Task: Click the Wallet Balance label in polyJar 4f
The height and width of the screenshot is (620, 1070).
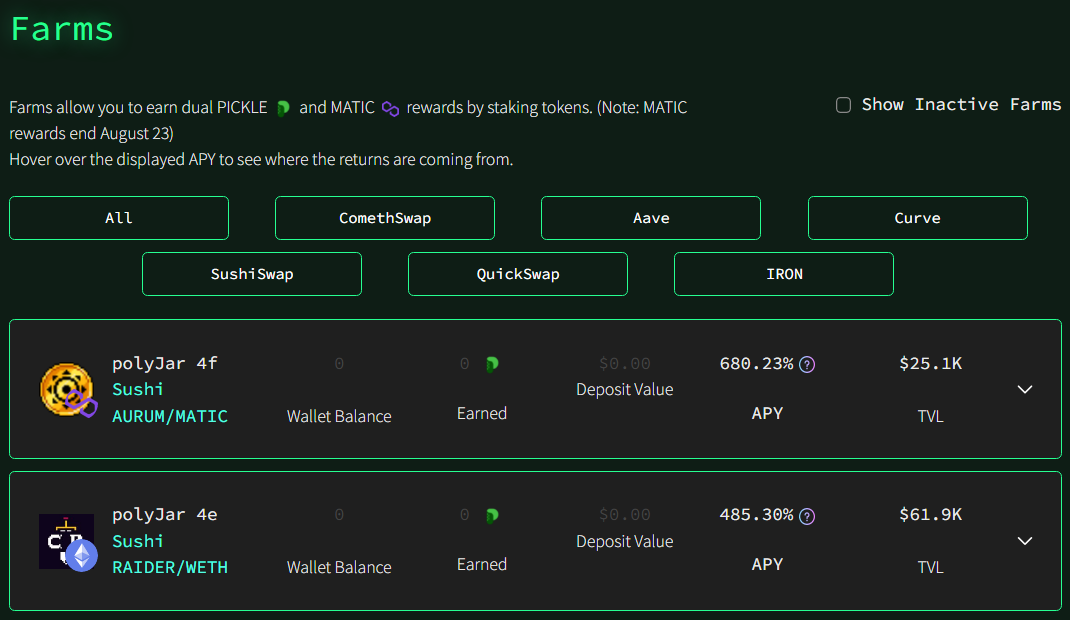Action: (339, 416)
